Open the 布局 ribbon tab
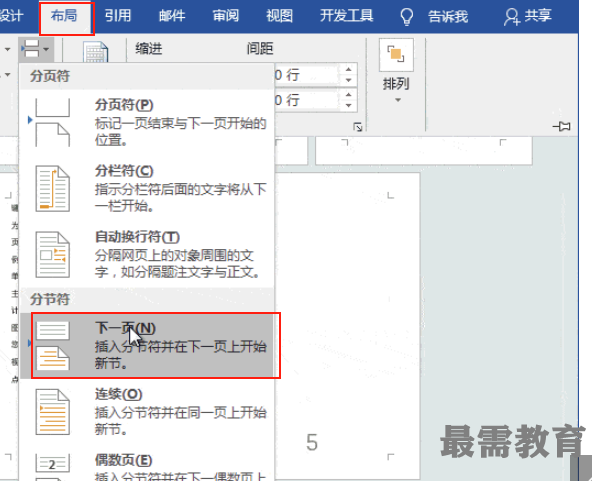 pos(64,16)
